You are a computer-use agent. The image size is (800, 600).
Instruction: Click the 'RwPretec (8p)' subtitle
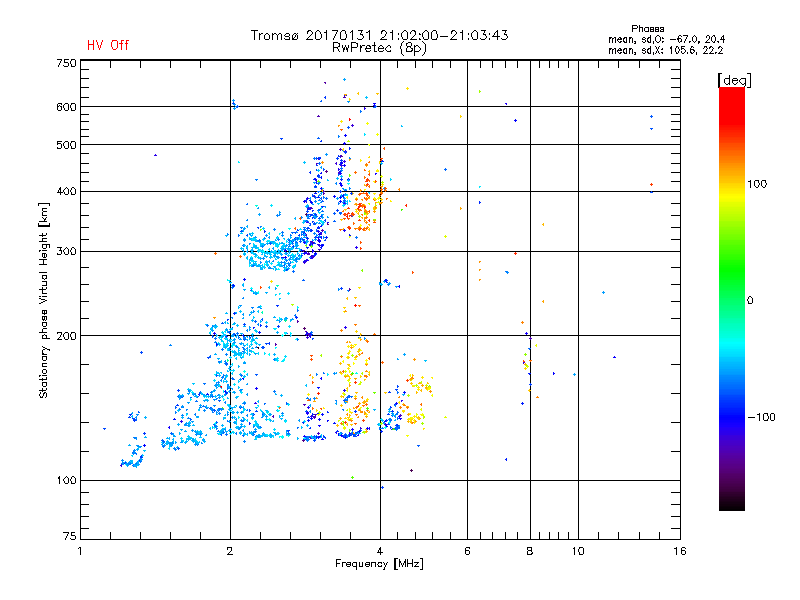379,48
